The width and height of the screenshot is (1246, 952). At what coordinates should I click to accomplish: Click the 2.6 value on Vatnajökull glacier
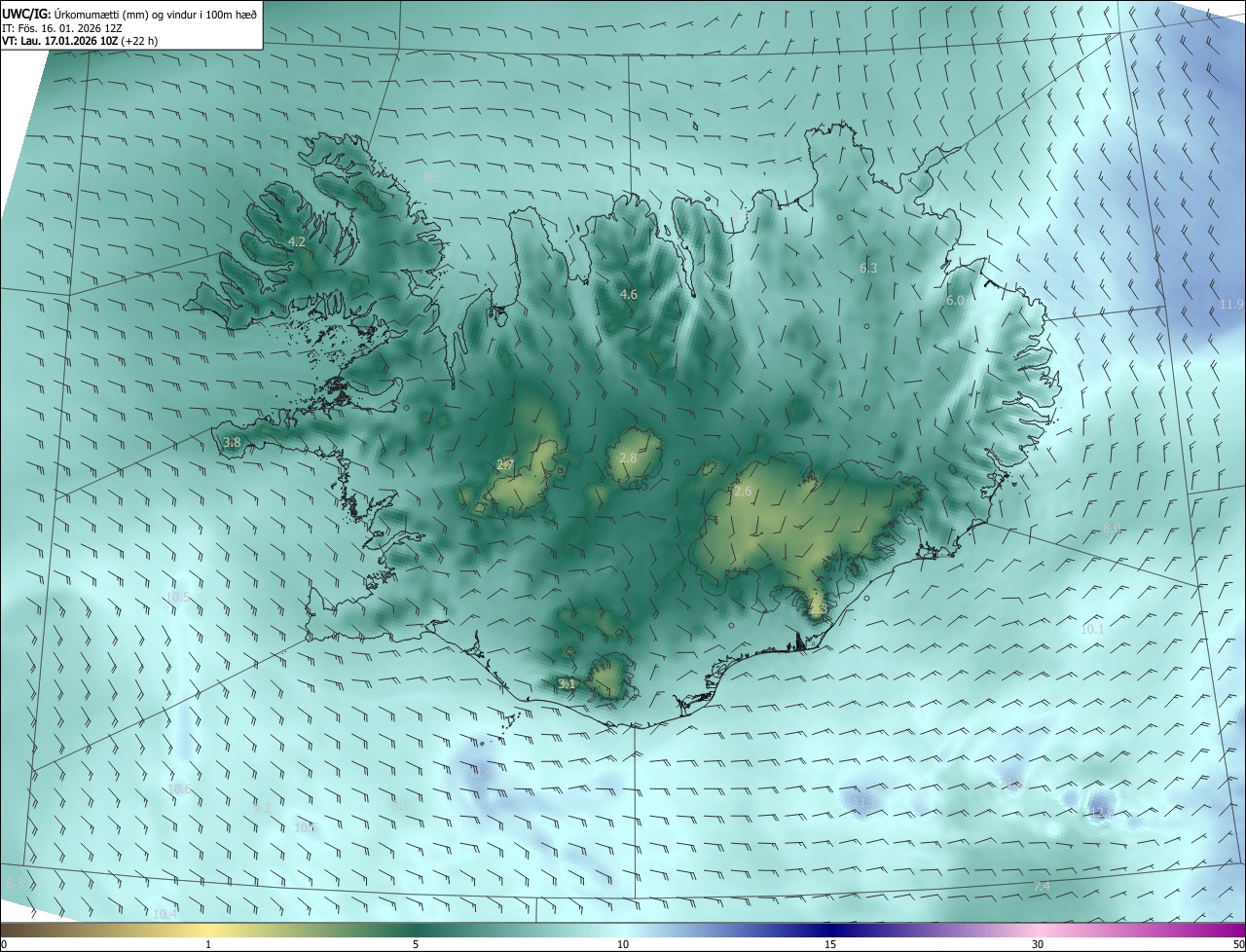tap(743, 492)
